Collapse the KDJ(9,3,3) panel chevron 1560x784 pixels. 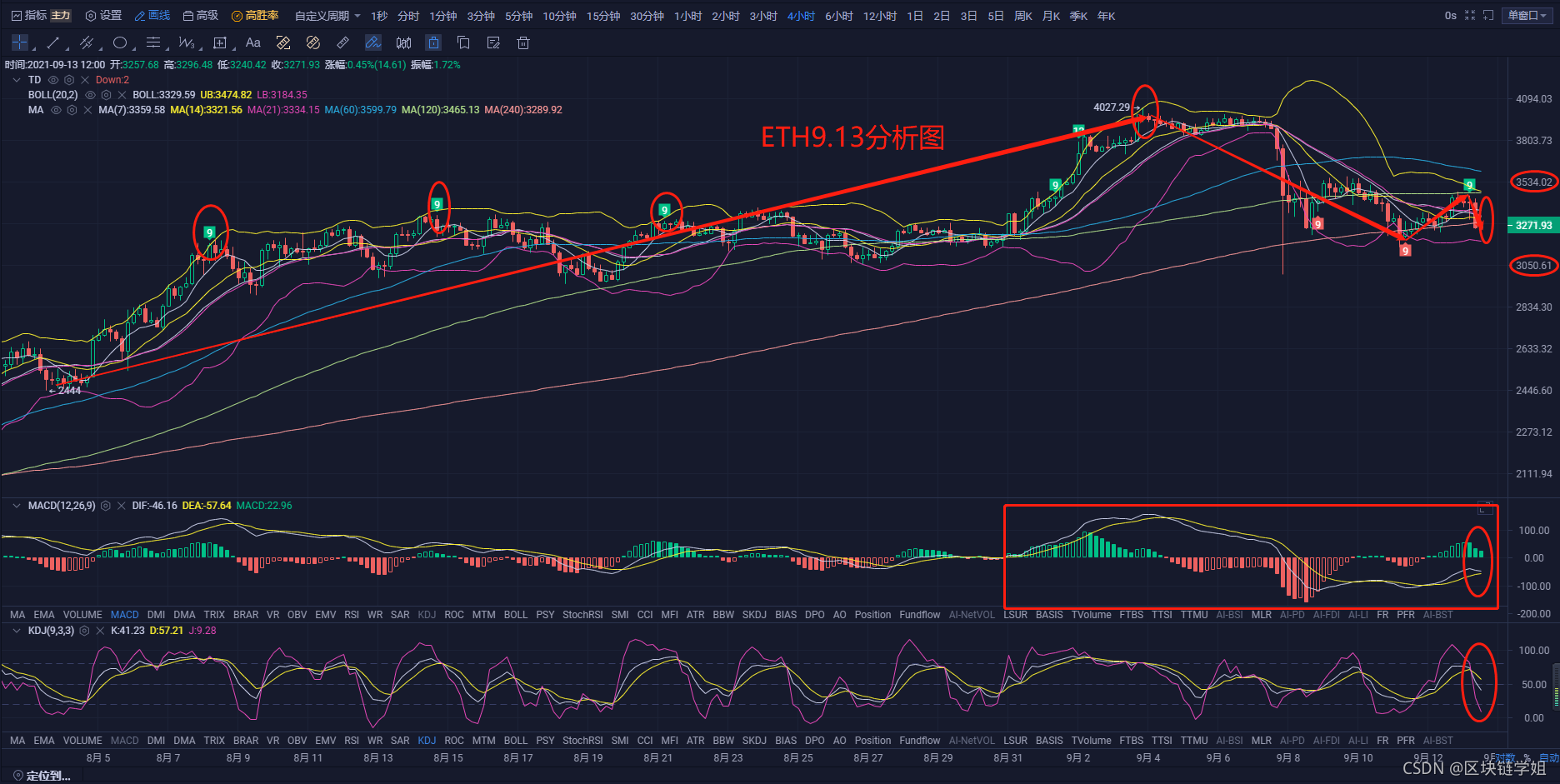17,631
